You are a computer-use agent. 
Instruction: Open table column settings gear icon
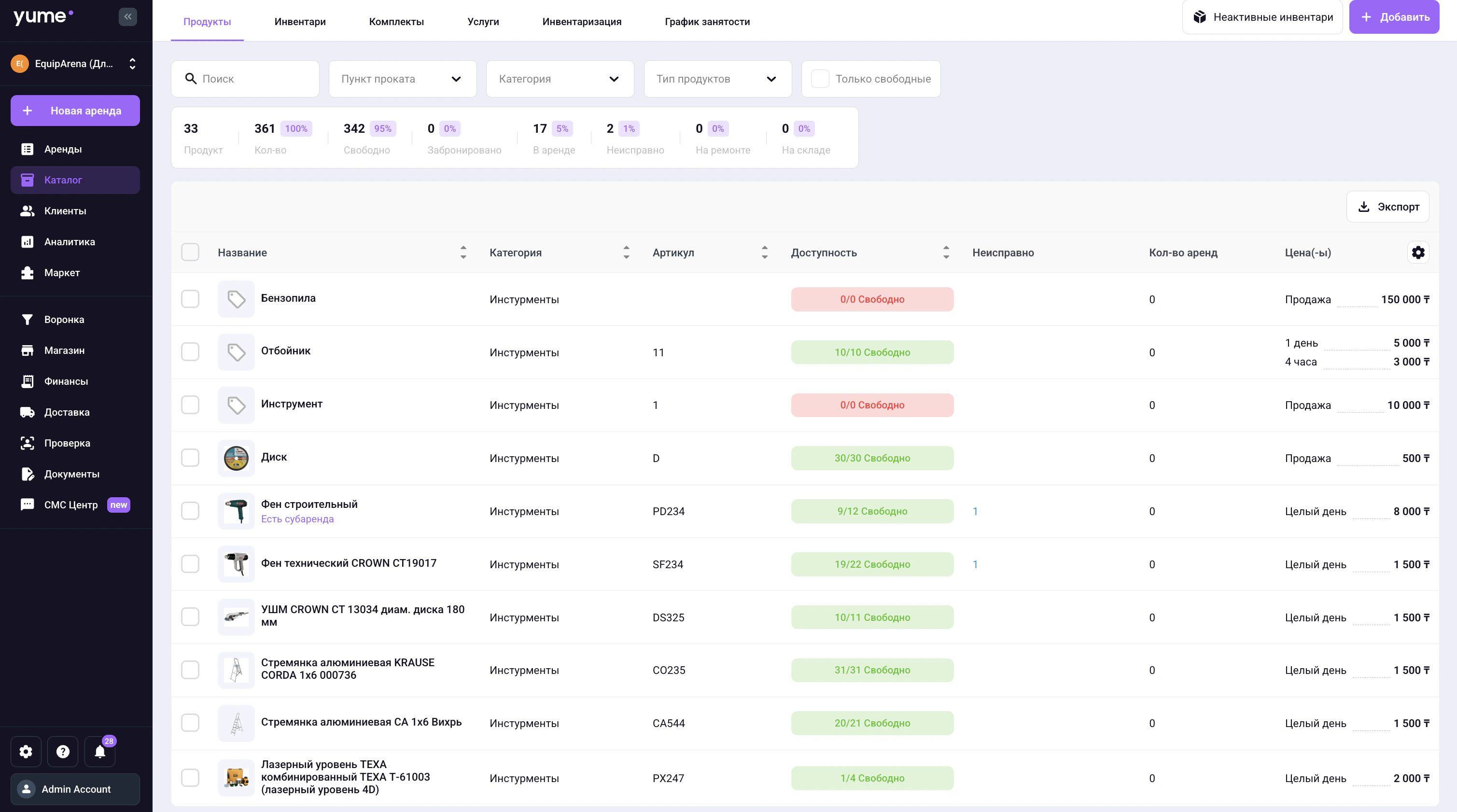(1418, 252)
